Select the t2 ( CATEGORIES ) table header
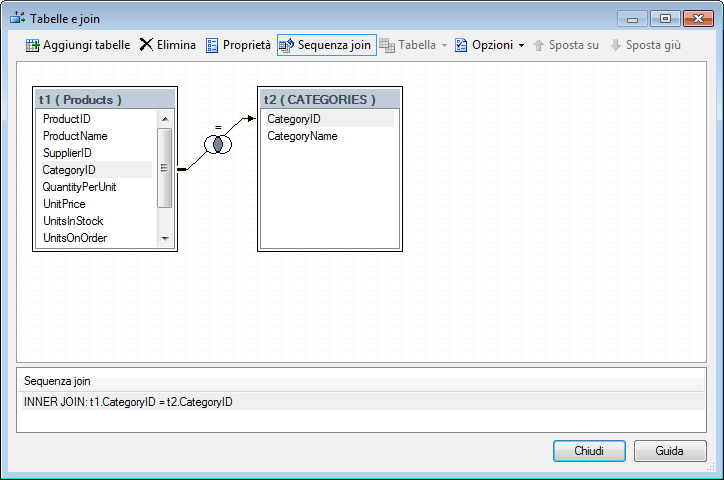This screenshot has width=724, height=480. pyautogui.click(x=330, y=99)
